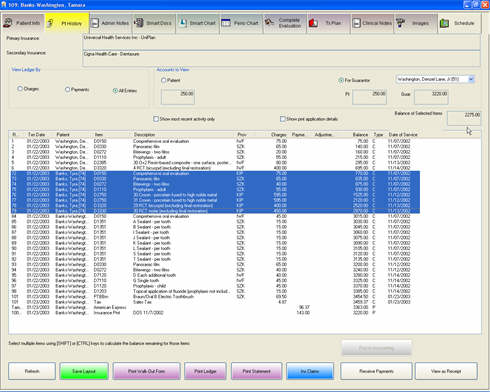Sort by the Tx Date column header
The height and width of the screenshot is (392, 490).
36,135
